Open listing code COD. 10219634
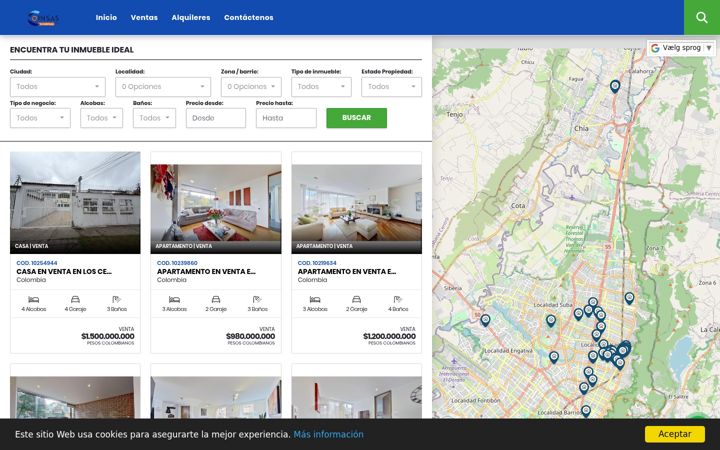The height and width of the screenshot is (450, 720). coord(317,263)
